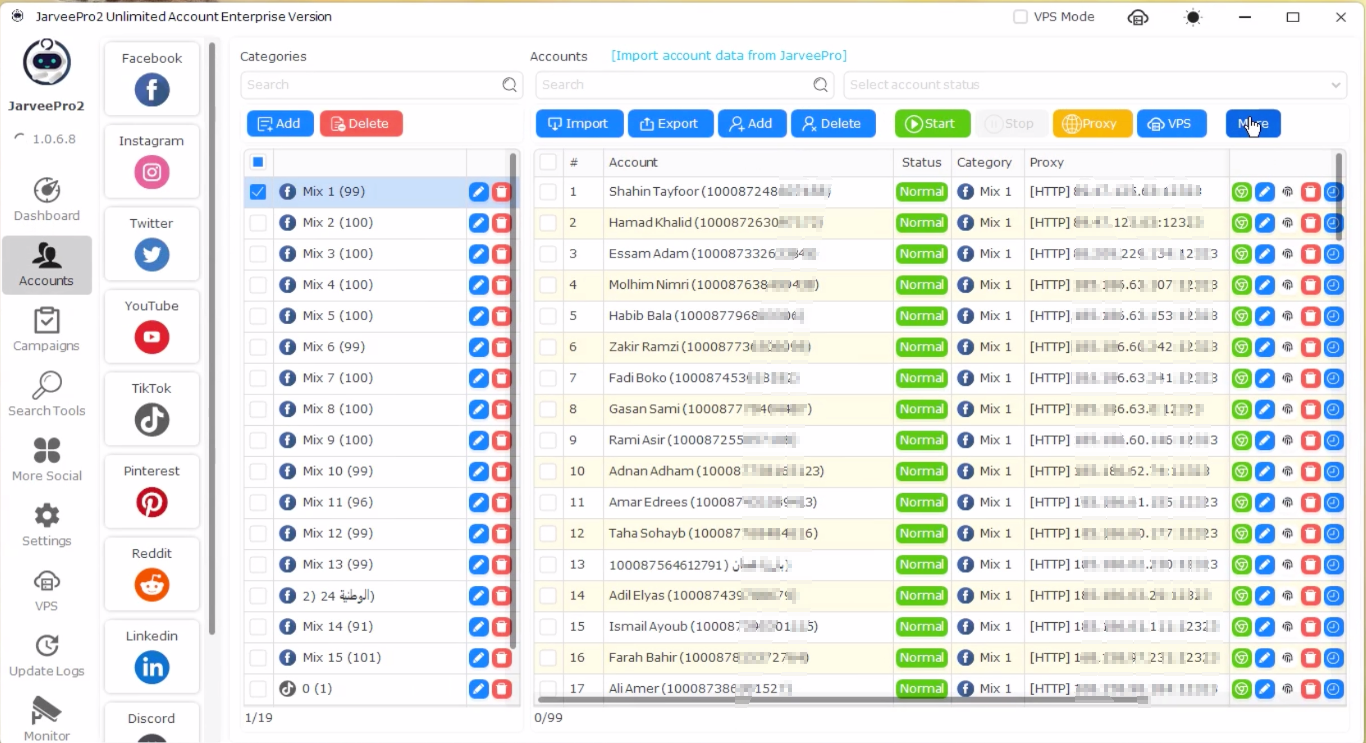The width and height of the screenshot is (1366, 743).
Task: Click Add button under Categories
Action: (280, 124)
